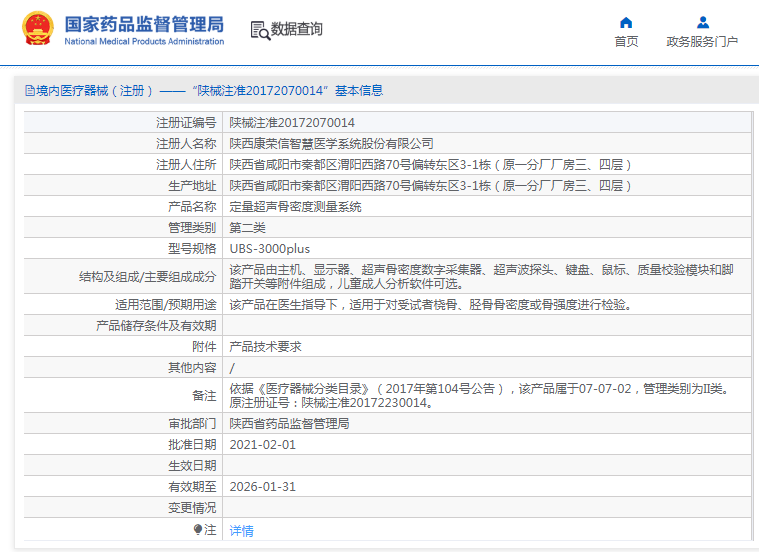Click the 生产地址 label
Viewport: 759px width, 552px height.
pos(192,185)
